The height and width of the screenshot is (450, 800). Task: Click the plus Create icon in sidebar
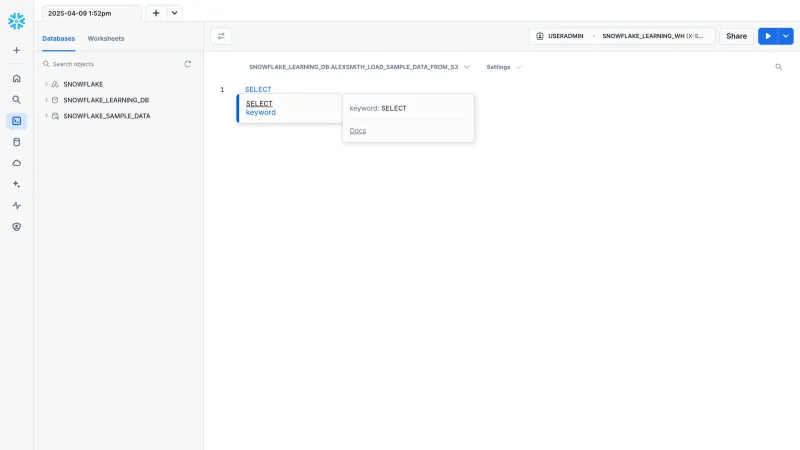(16, 51)
